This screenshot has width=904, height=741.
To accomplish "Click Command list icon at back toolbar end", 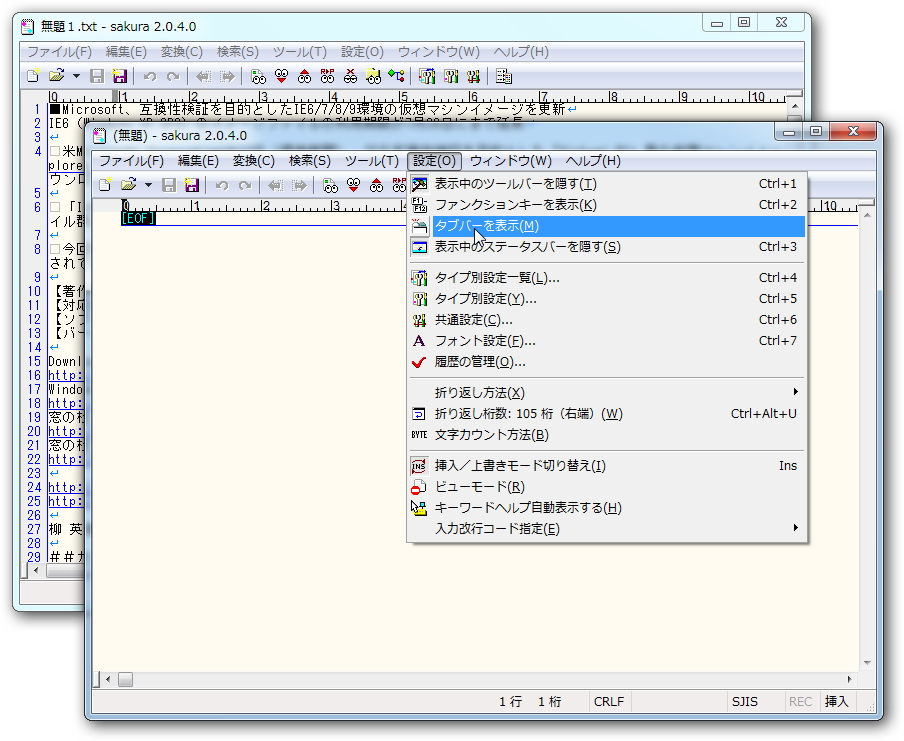I will pyautogui.click(x=504, y=76).
